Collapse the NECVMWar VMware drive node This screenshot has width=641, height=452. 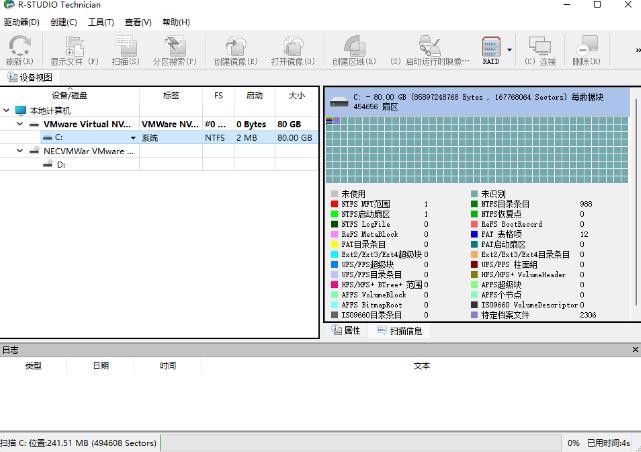tap(20, 151)
